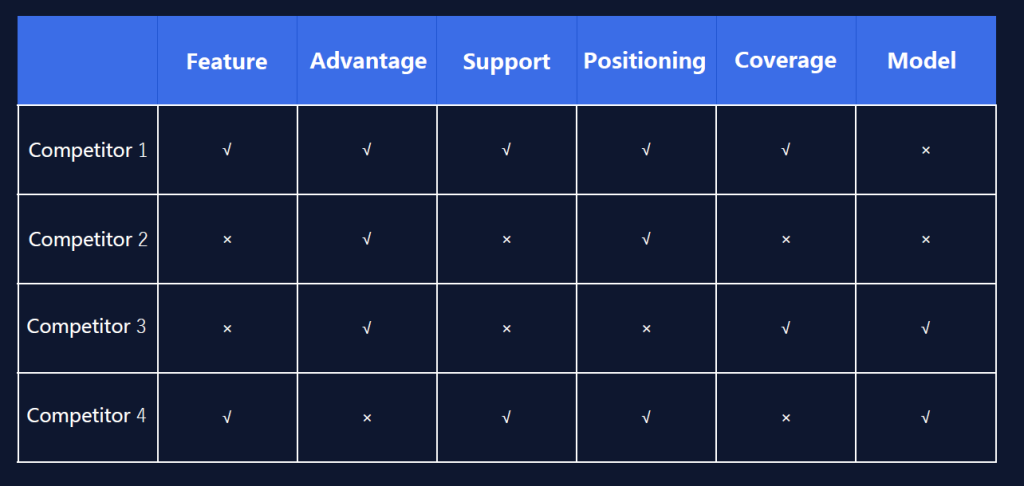This screenshot has width=1024, height=486.
Task: Click the Positioning column header
Action: click(645, 61)
